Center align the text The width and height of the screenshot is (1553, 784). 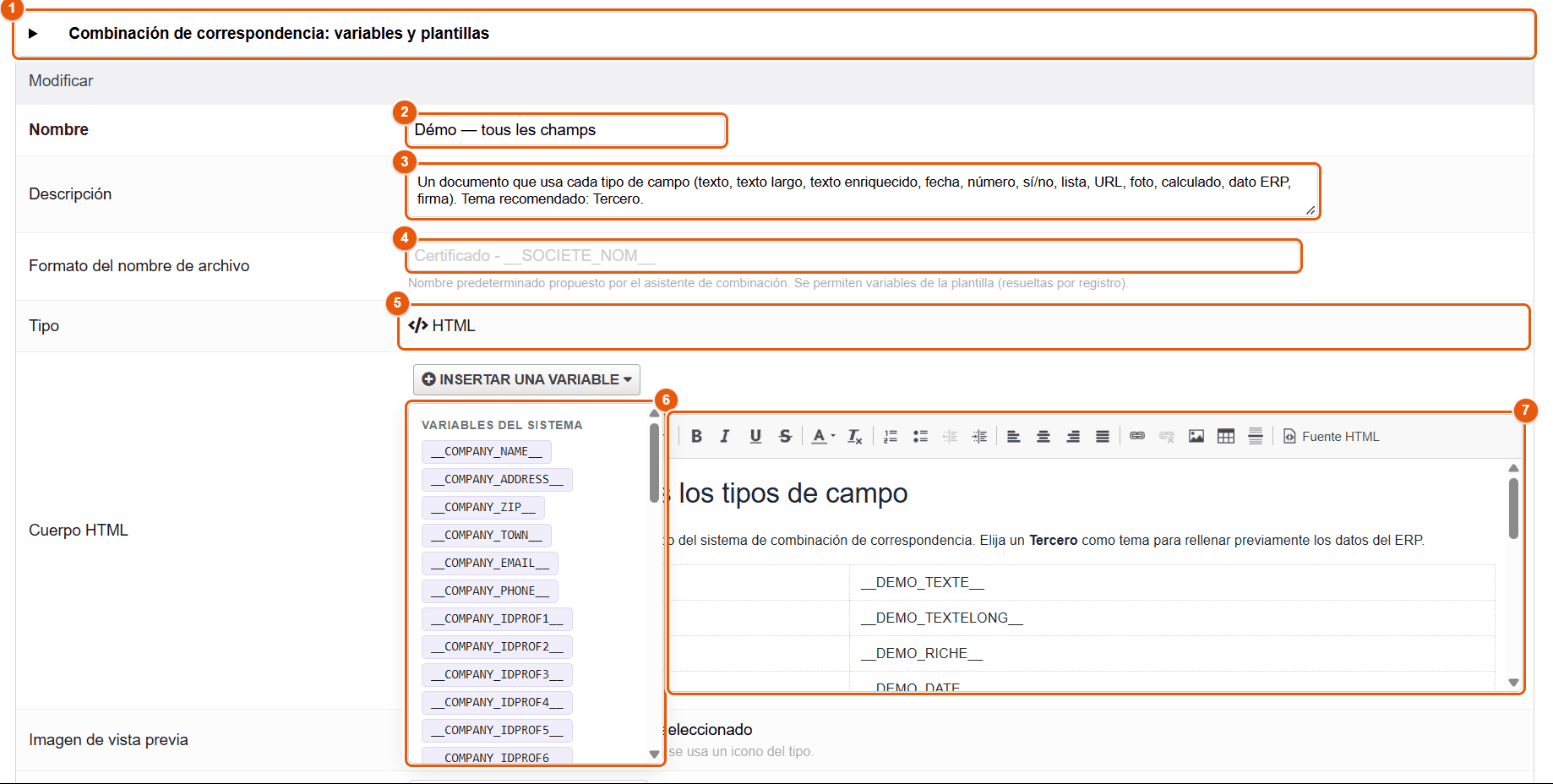[x=1044, y=436]
